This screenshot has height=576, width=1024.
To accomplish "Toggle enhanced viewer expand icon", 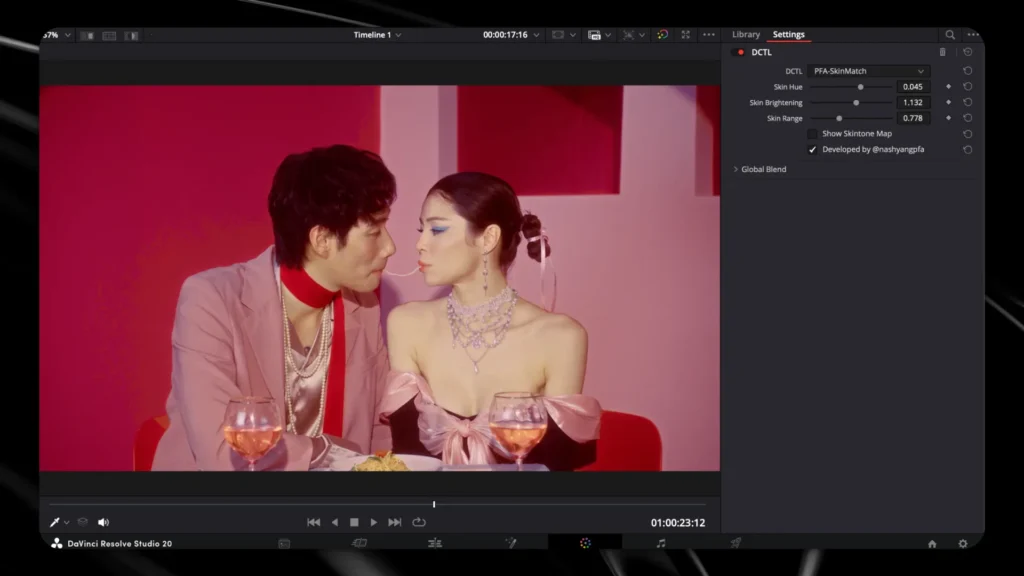I will (686, 35).
